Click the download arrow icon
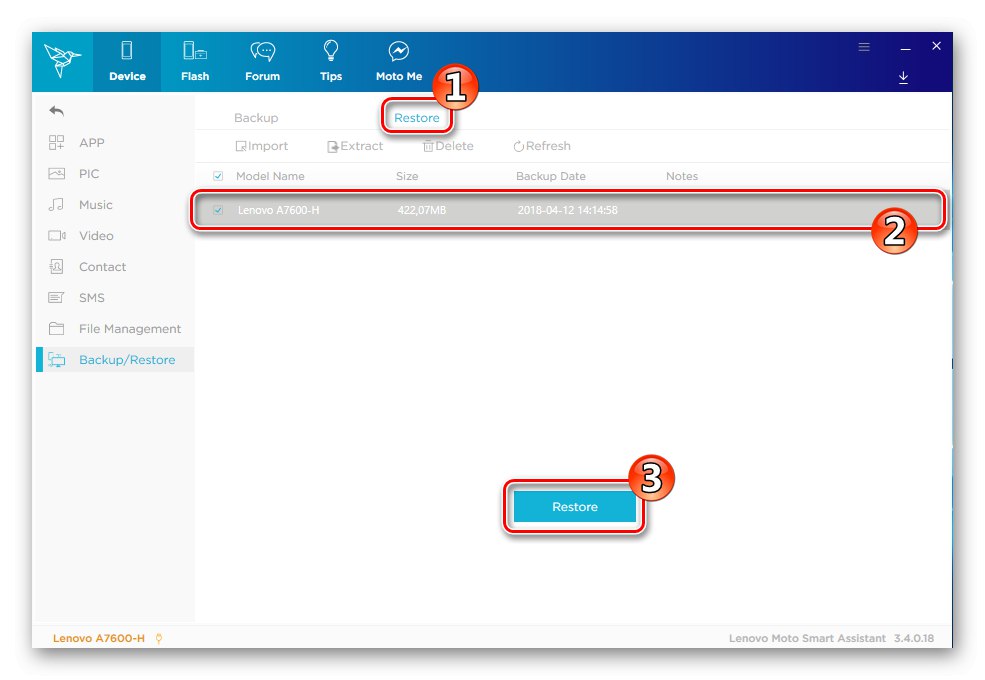The width and height of the screenshot is (985, 680). [x=903, y=77]
